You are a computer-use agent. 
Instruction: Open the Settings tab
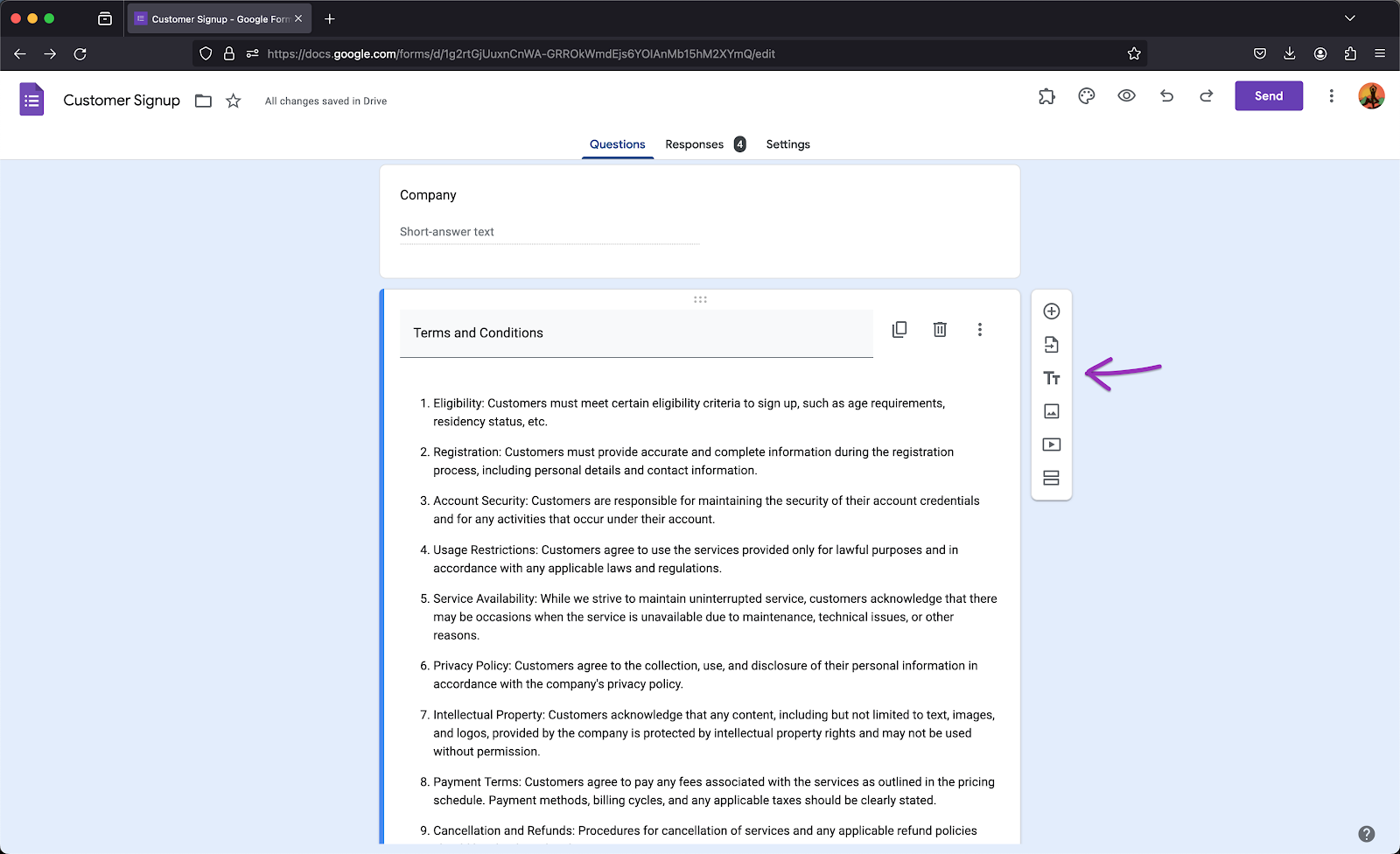click(787, 144)
